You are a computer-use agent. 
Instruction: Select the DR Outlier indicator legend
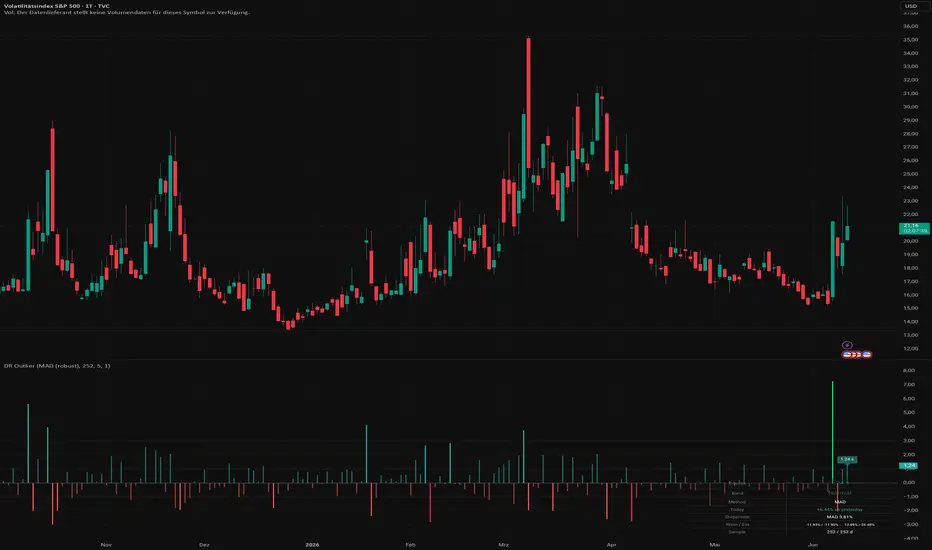57,366
